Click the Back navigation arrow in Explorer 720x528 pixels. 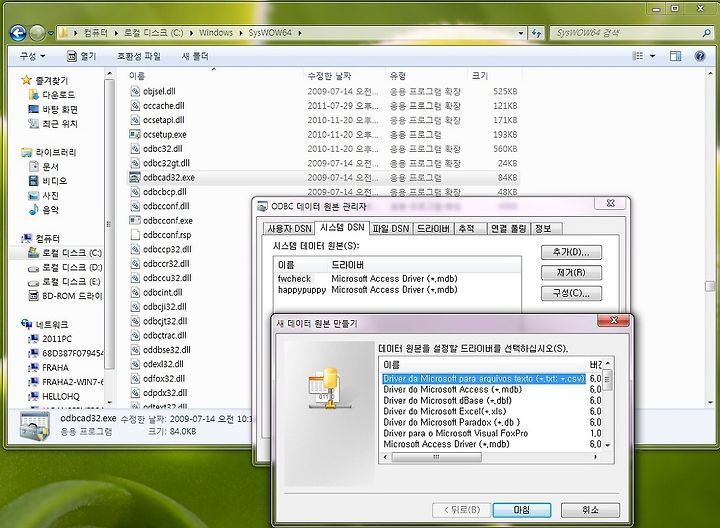[18, 33]
